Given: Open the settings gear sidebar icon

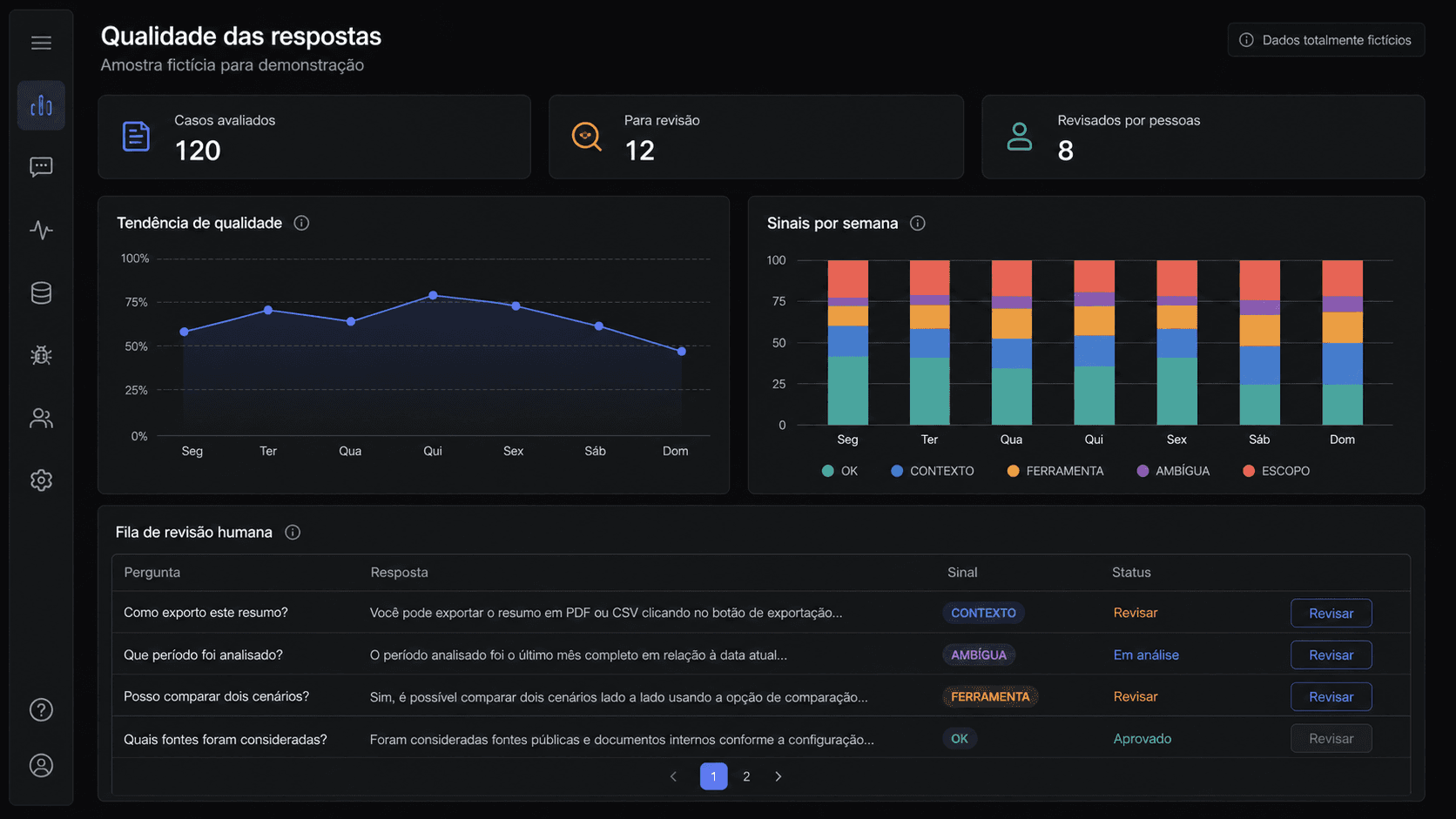Looking at the screenshot, I should tap(41, 480).
